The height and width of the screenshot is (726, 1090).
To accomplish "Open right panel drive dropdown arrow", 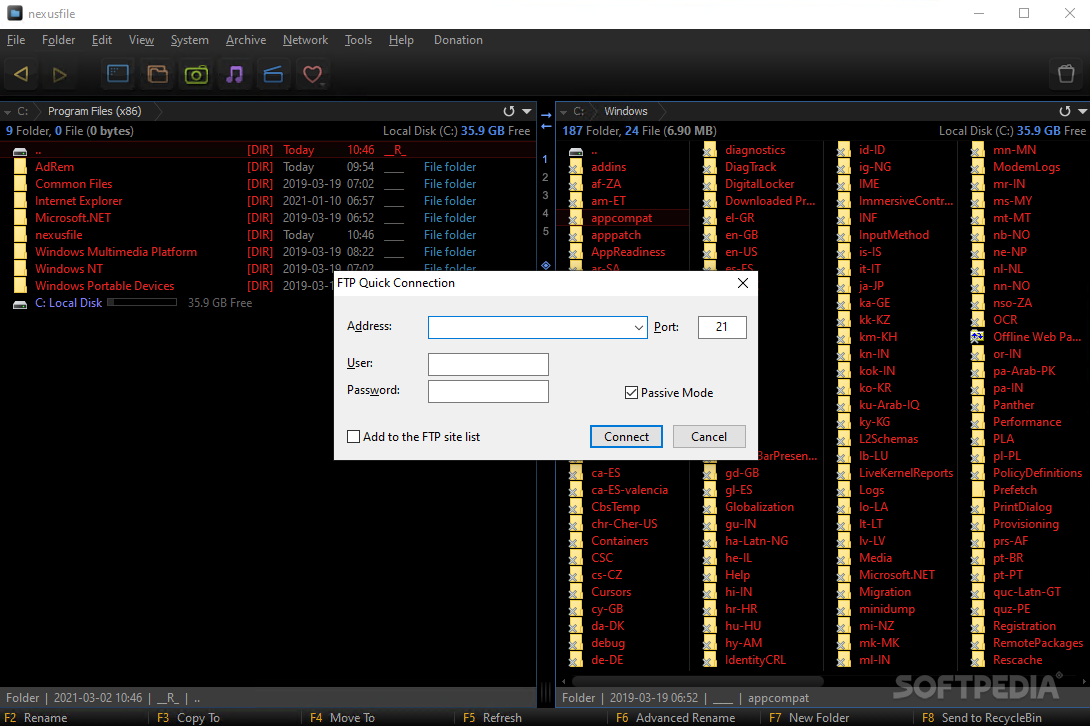I will tap(564, 111).
